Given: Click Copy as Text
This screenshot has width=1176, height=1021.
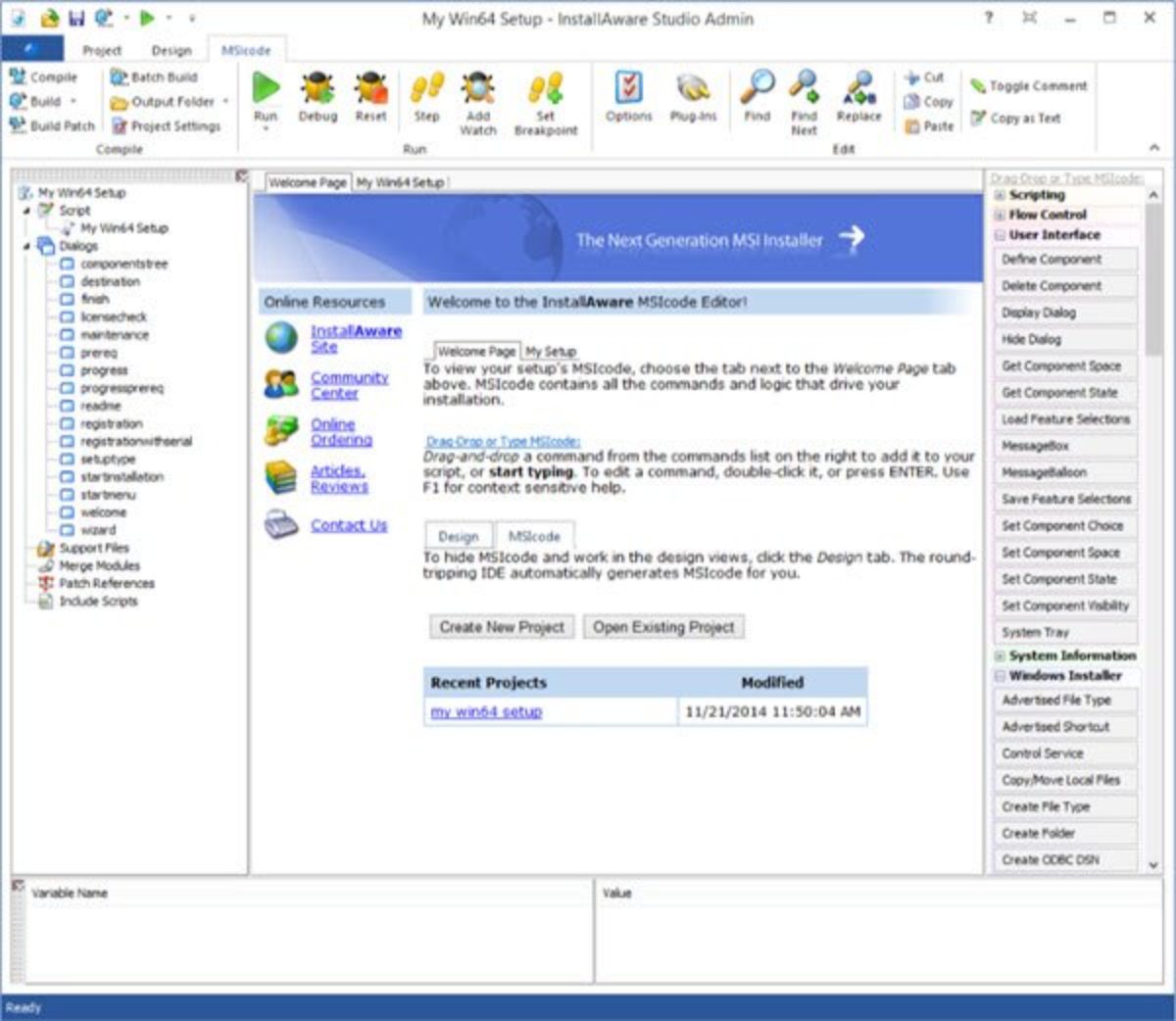Looking at the screenshot, I should 1015,119.
